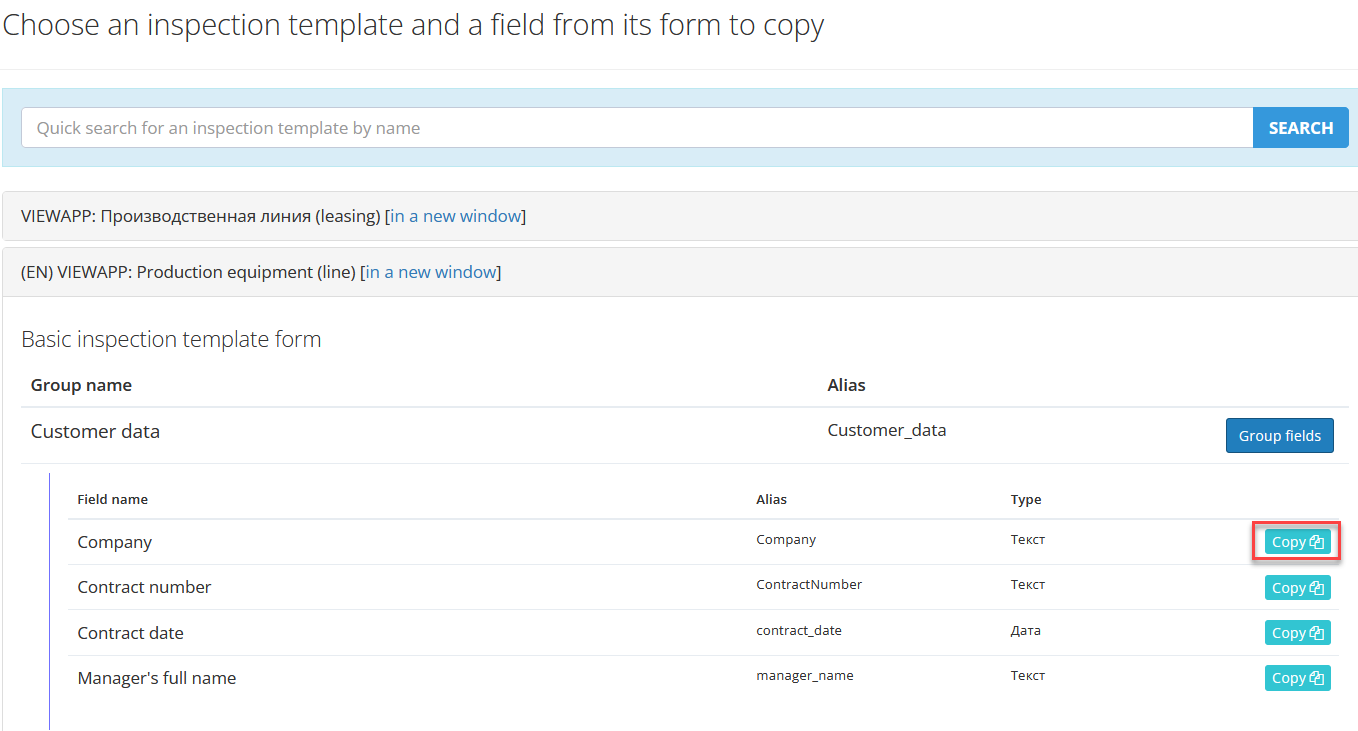
Task: Open the Production equipment template in a new window
Action: point(431,272)
